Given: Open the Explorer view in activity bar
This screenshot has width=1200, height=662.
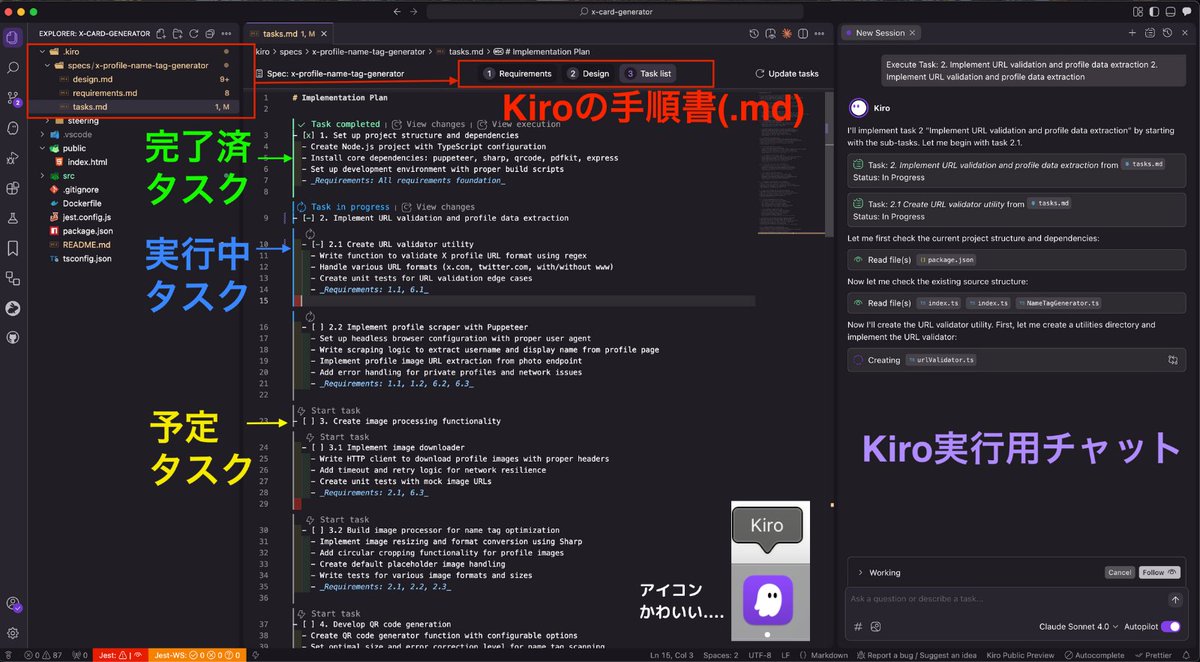Looking at the screenshot, I should point(12,38).
